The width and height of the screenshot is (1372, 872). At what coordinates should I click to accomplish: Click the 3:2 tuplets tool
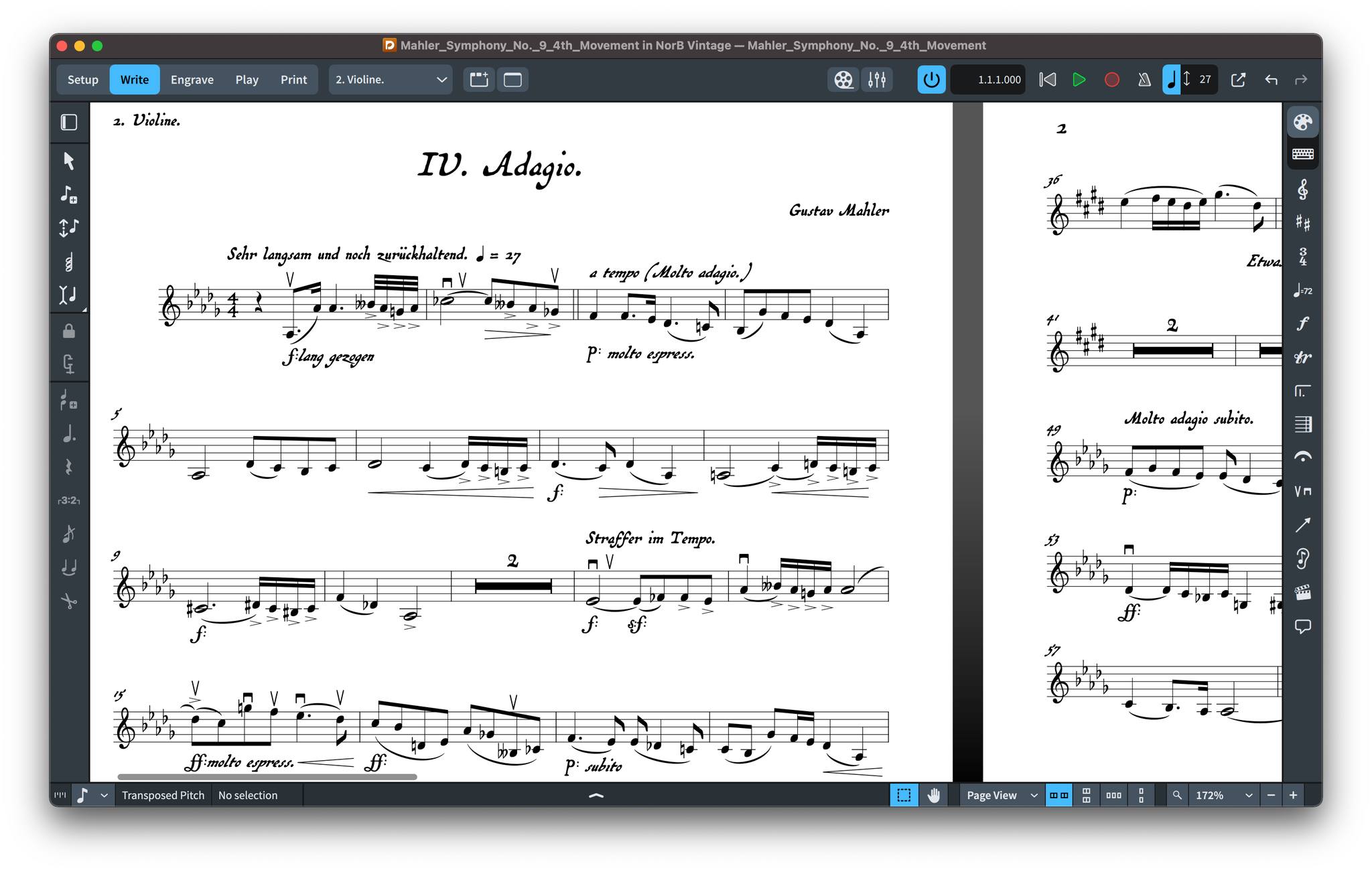(x=69, y=500)
